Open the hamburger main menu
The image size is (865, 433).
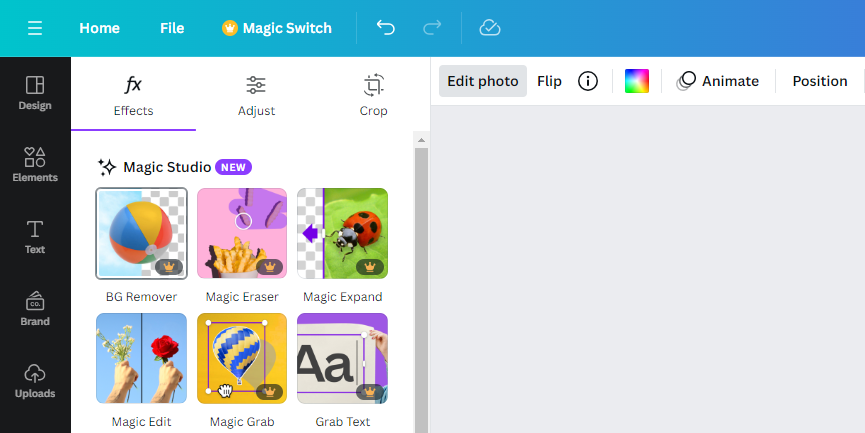pyautogui.click(x=35, y=28)
